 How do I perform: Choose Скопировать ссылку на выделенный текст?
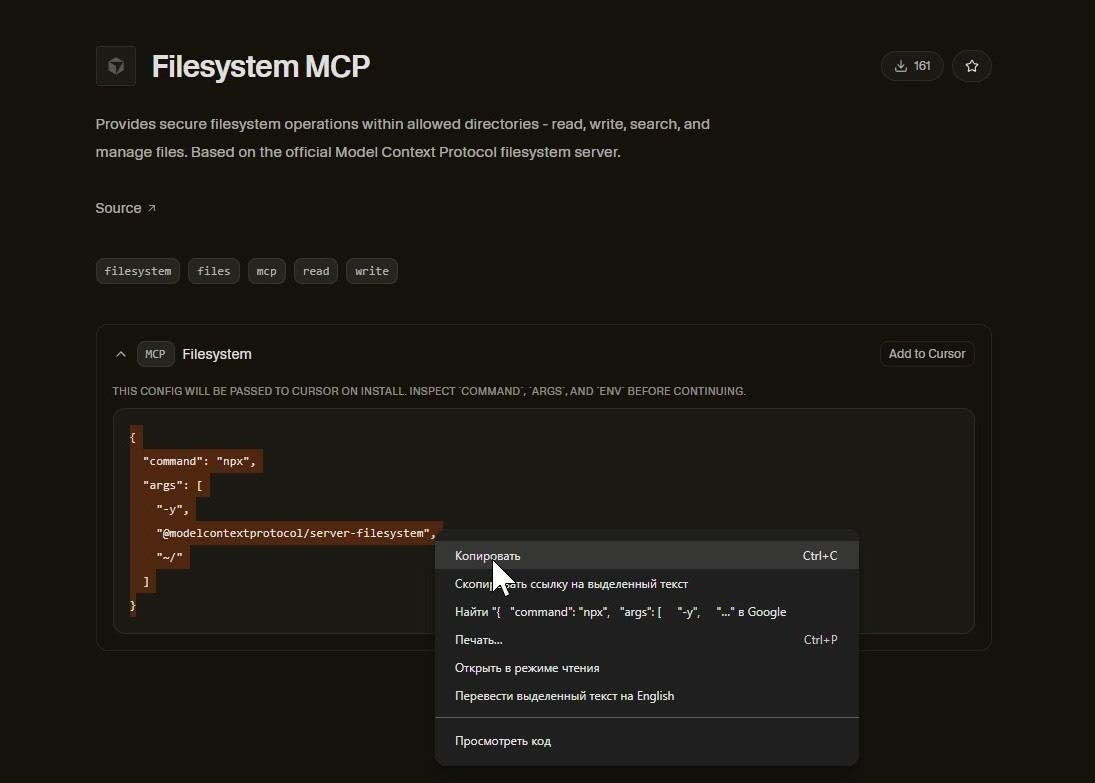647,584
